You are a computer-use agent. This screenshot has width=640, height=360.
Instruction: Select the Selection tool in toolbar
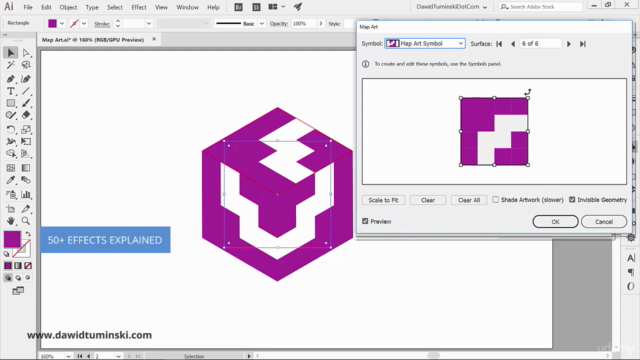click(11, 53)
